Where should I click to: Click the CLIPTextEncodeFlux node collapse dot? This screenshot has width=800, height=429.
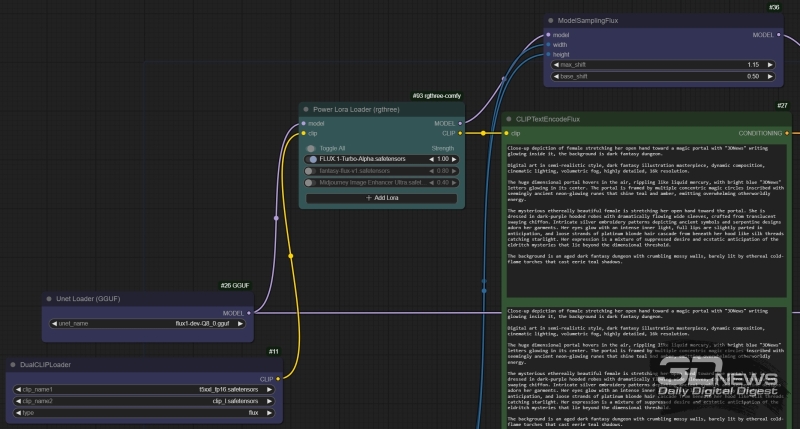click(x=508, y=118)
